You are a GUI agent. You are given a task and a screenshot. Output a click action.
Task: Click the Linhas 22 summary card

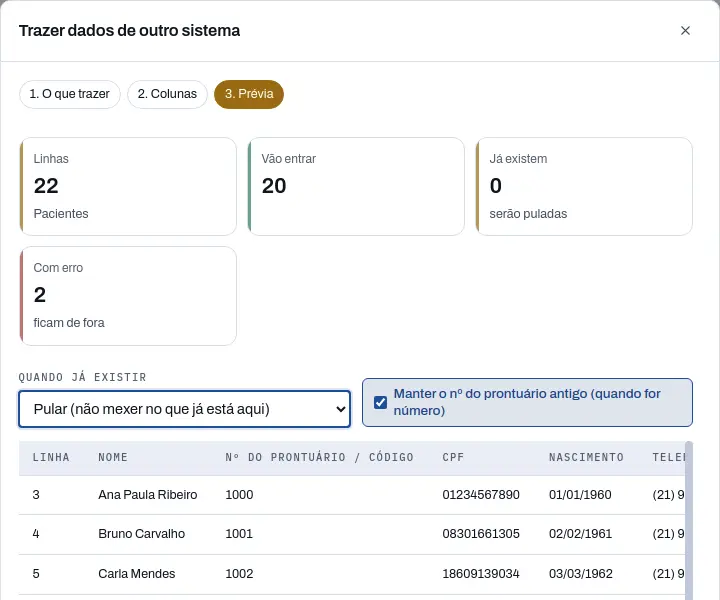point(128,186)
